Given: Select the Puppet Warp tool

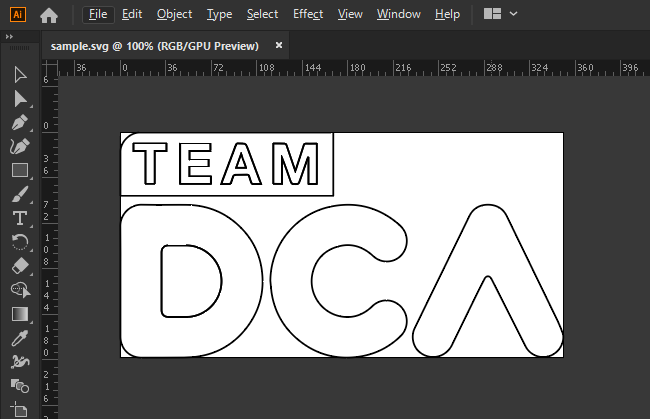Looking at the screenshot, I should [x=20, y=362].
